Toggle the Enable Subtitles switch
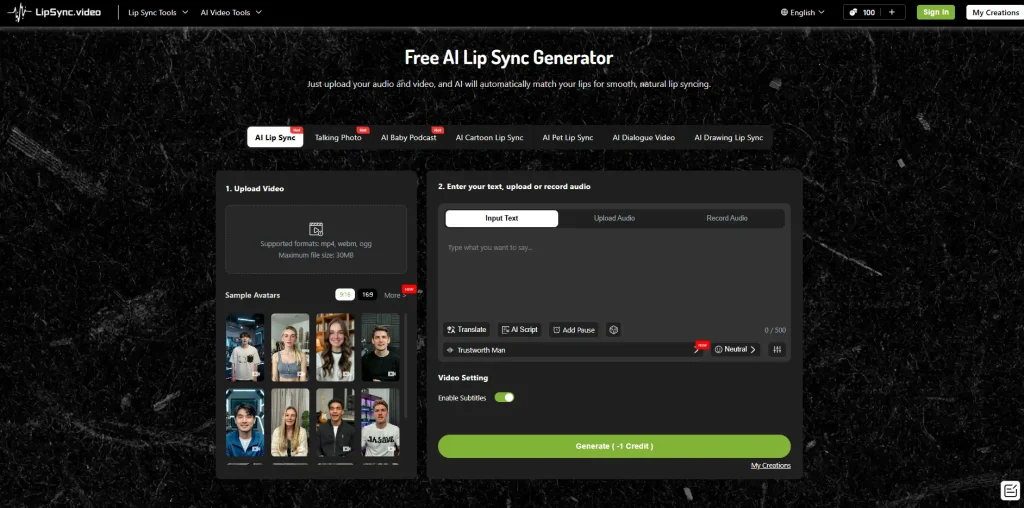The width and height of the screenshot is (1024, 508). click(504, 397)
